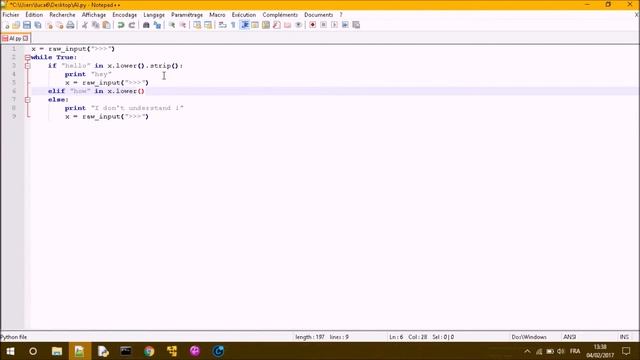Collapse the while True fold marker
Viewport: 640px width, 360px height.
[x=27, y=58]
